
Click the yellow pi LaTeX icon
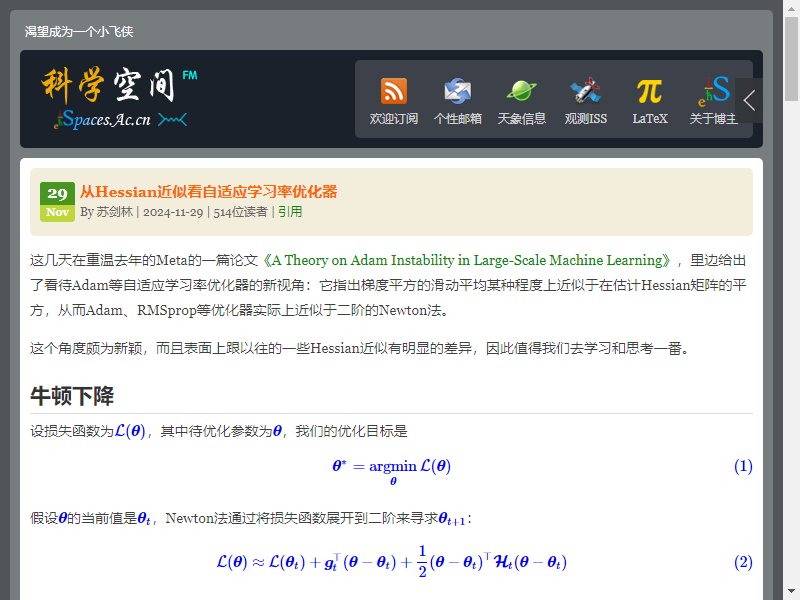(x=649, y=91)
